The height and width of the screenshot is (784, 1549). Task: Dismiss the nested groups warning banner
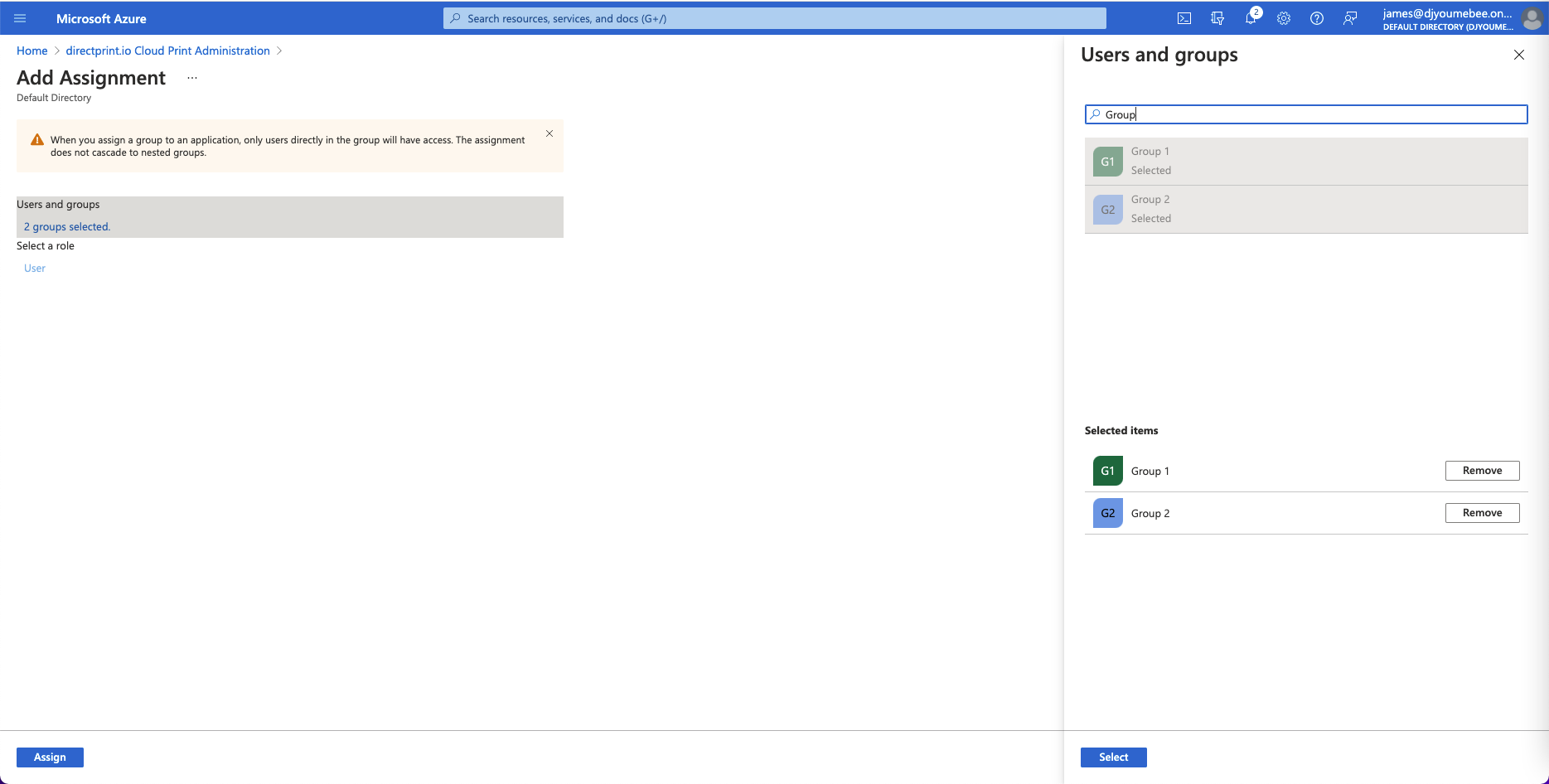tap(549, 133)
